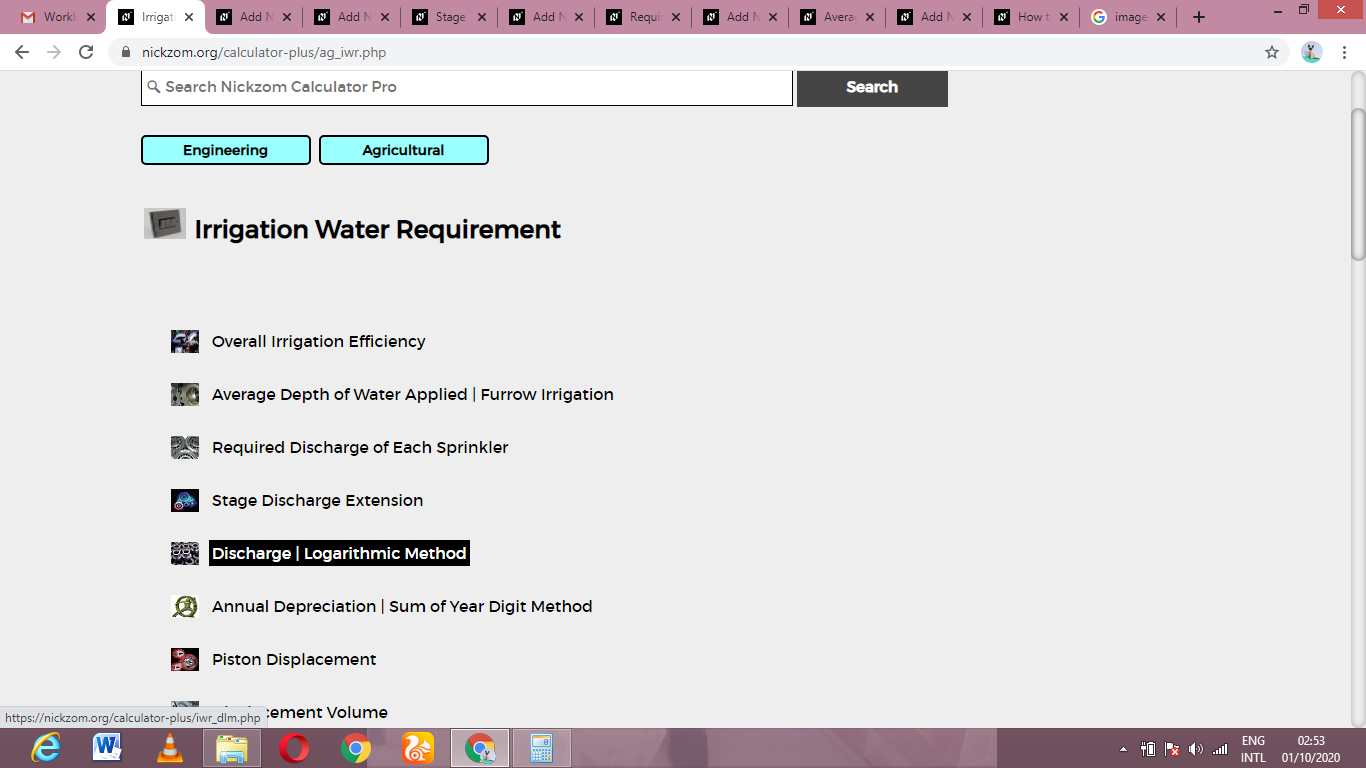The height and width of the screenshot is (768, 1366).
Task: Open Calculator from the taskbar
Action: [x=542, y=748]
